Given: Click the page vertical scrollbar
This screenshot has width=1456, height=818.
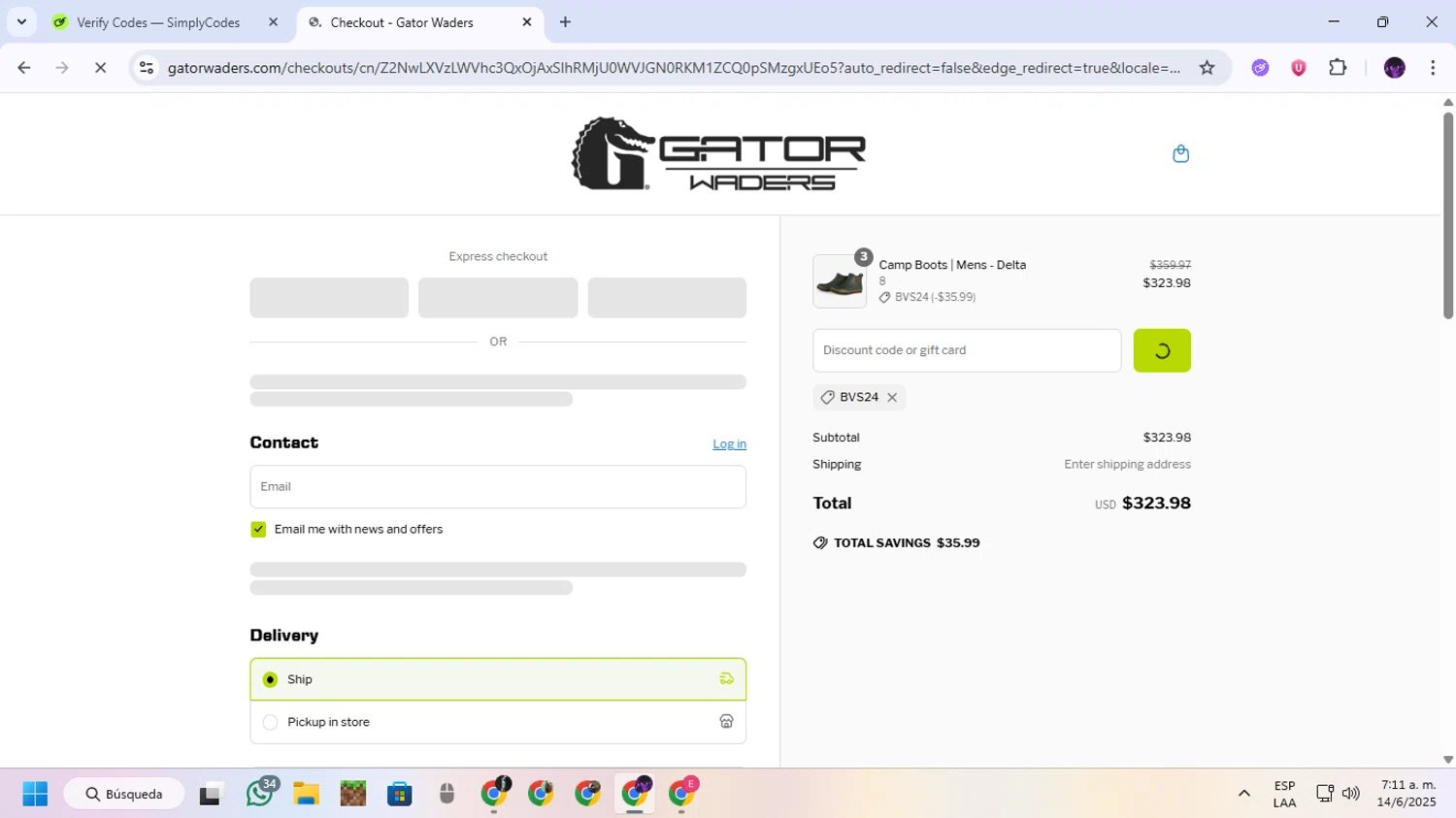Looking at the screenshot, I should click(x=1448, y=215).
